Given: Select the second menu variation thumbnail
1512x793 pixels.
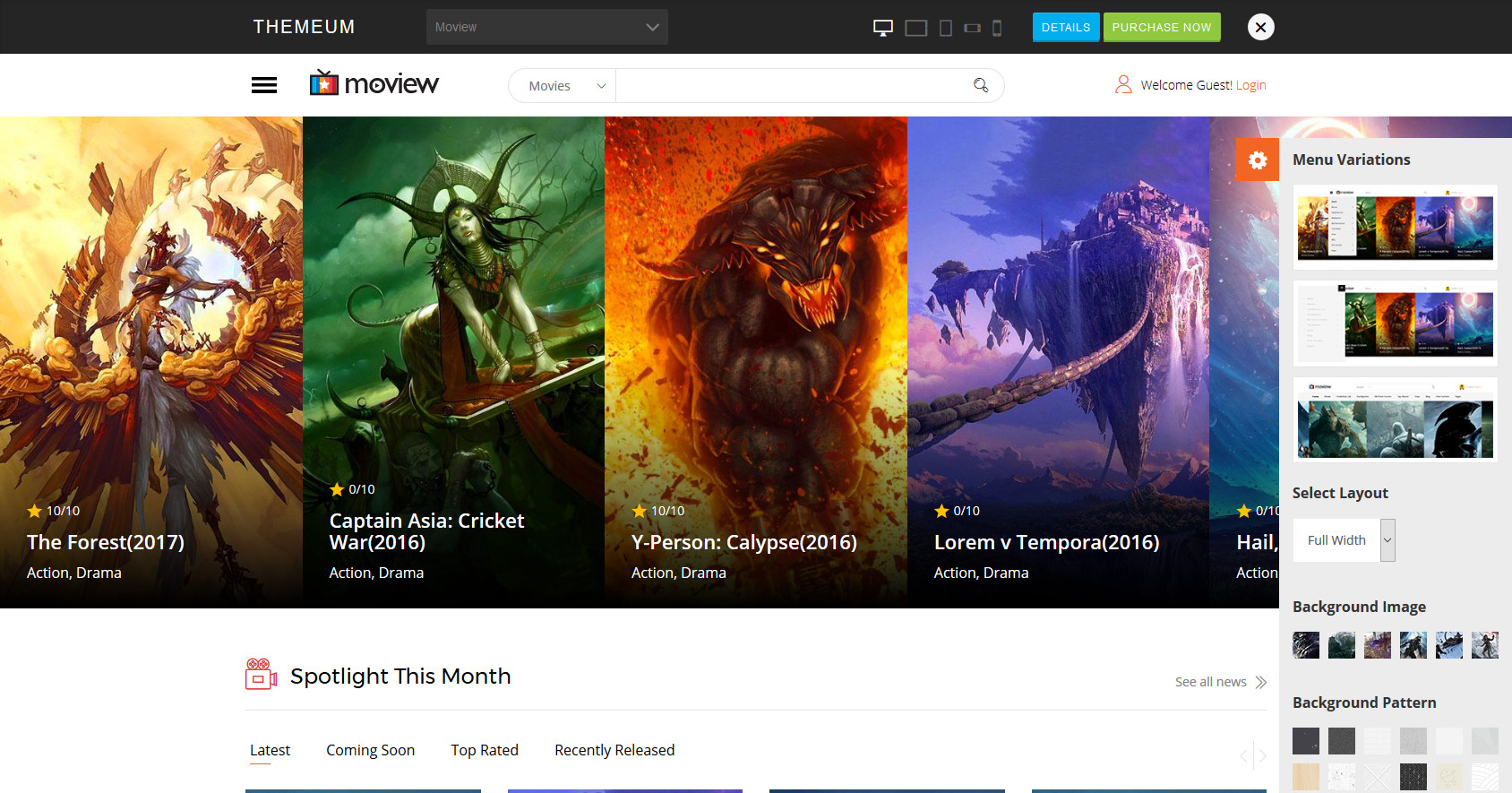Looking at the screenshot, I should [1395, 323].
